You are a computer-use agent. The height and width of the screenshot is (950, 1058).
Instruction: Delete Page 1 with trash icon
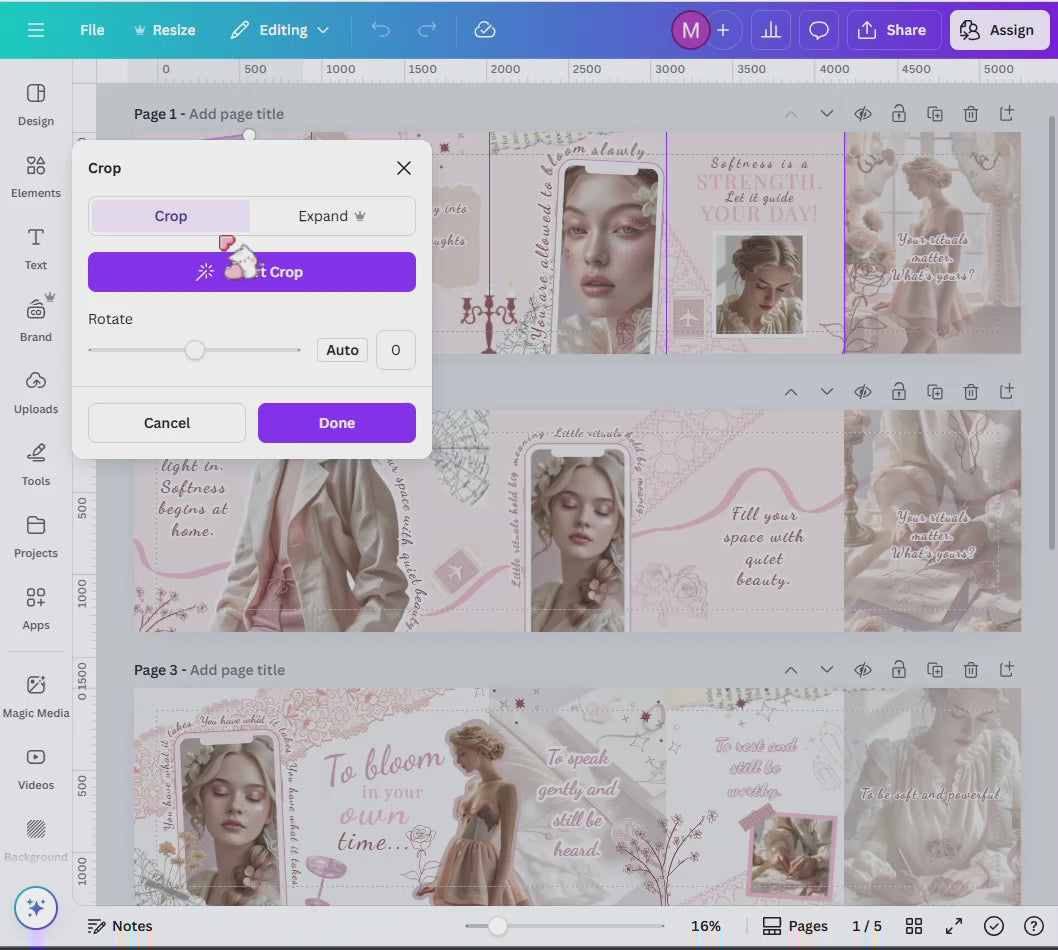[970, 114]
